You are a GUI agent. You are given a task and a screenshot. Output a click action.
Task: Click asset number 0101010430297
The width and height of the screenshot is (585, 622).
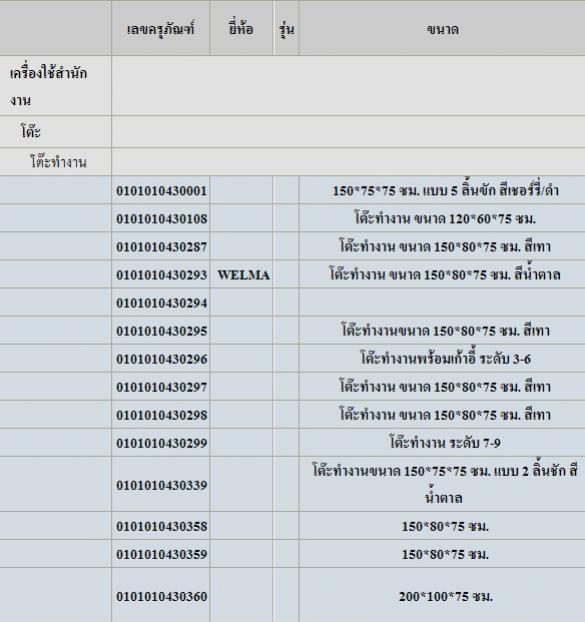tap(161, 387)
